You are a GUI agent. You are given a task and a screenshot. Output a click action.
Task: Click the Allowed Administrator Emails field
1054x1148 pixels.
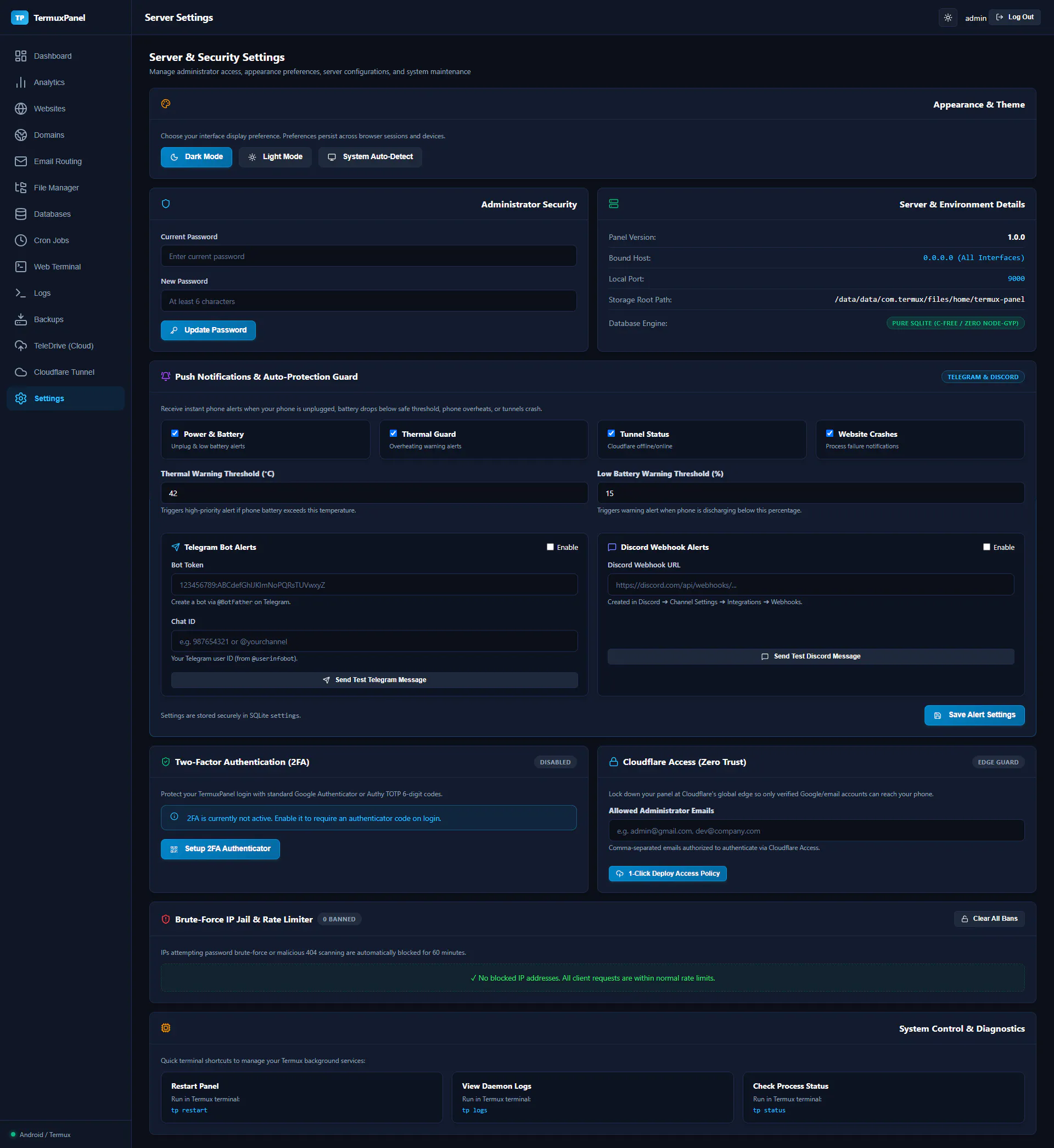816,830
